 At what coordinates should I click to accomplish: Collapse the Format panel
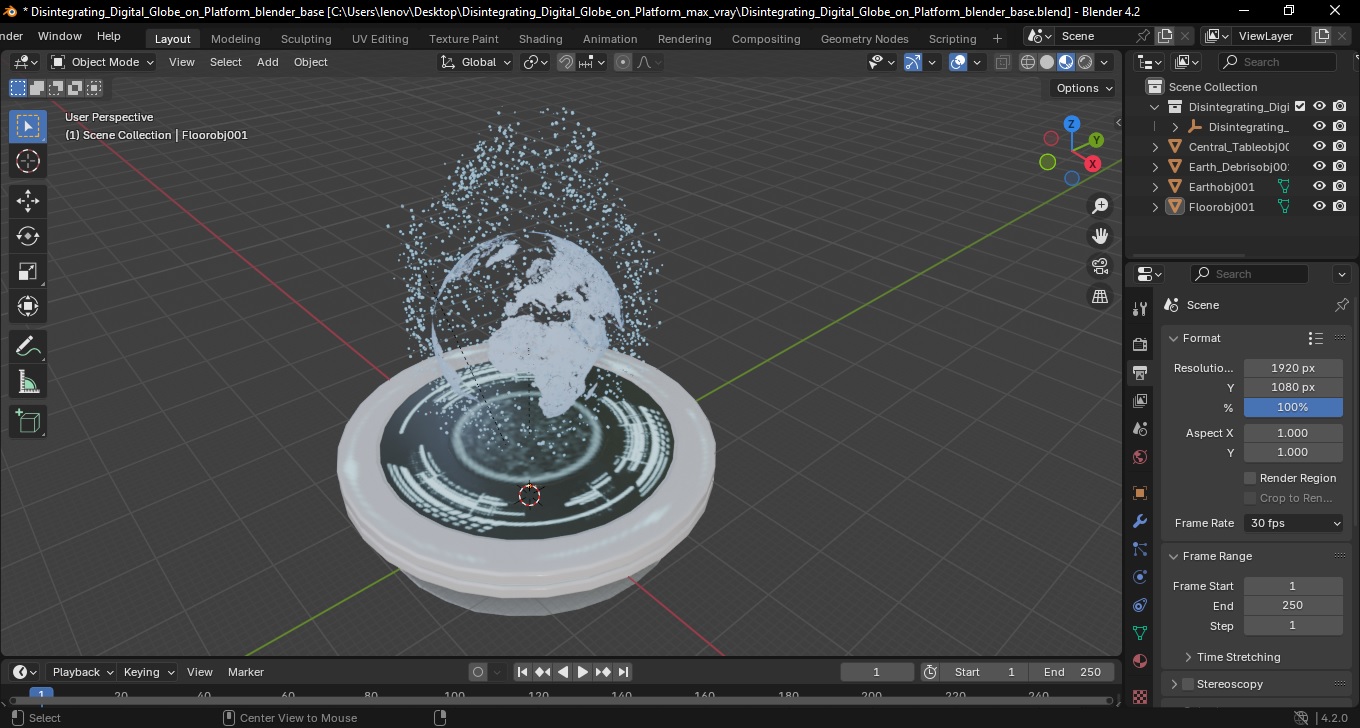tap(1174, 338)
